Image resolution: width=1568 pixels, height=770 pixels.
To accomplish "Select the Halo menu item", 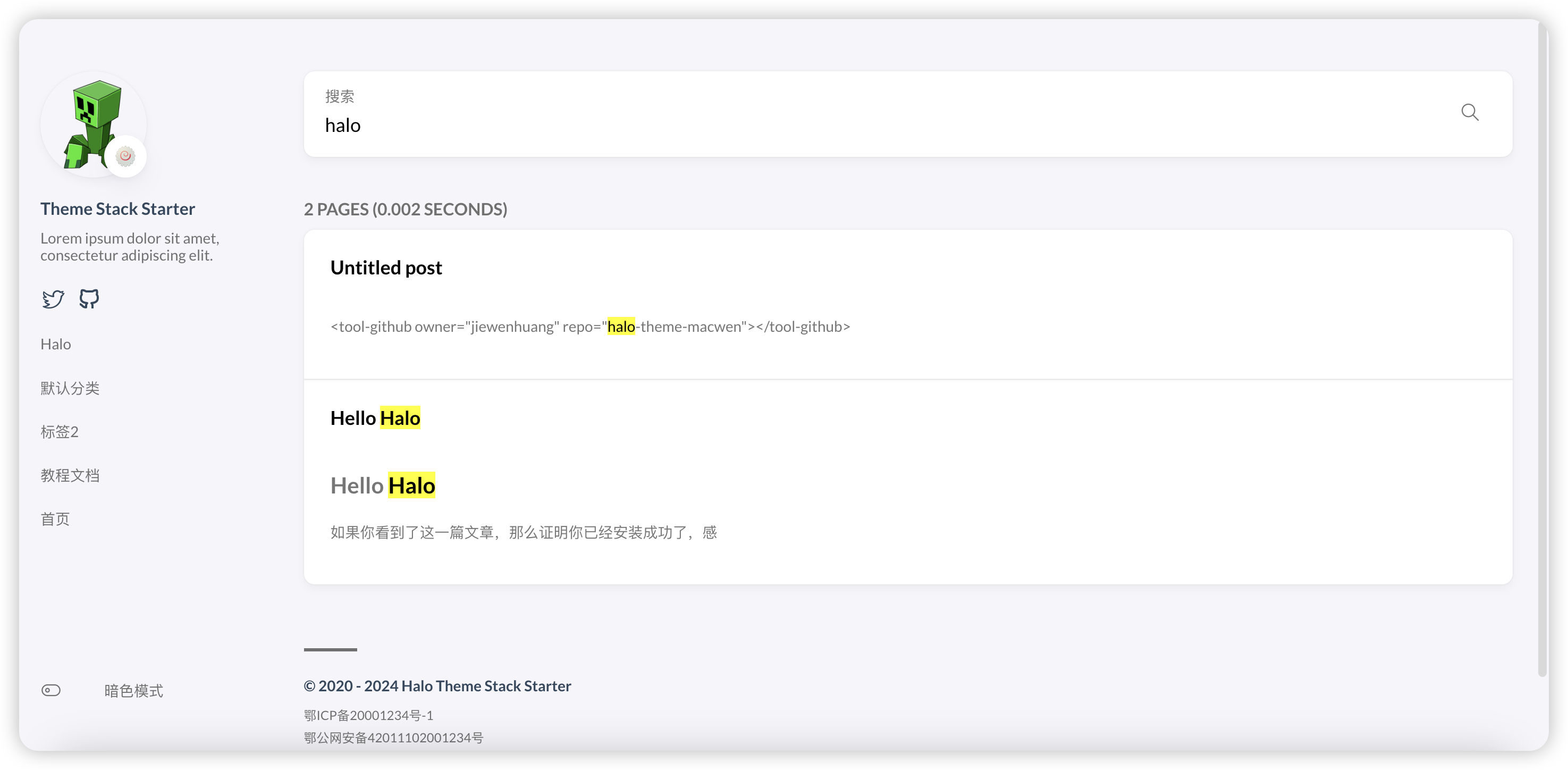I will tap(55, 344).
